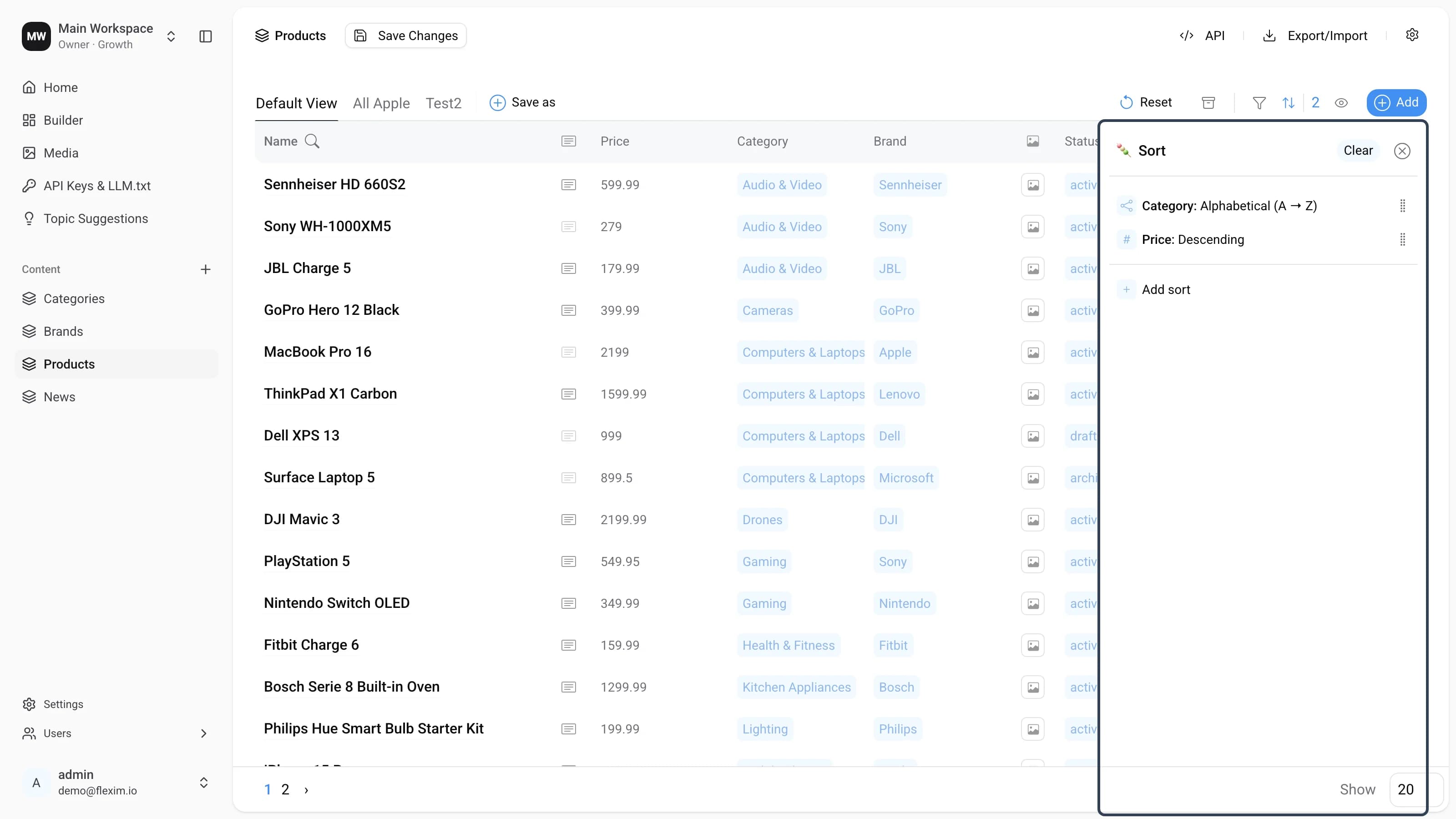This screenshot has width=1456, height=819.
Task: Close the Sort panel
Action: pyautogui.click(x=1402, y=151)
